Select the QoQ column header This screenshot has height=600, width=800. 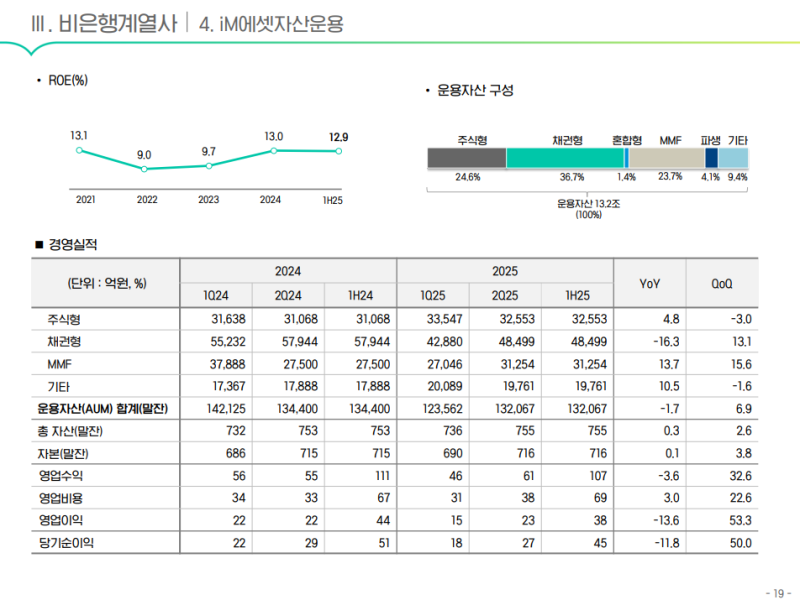click(x=721, y=283)
